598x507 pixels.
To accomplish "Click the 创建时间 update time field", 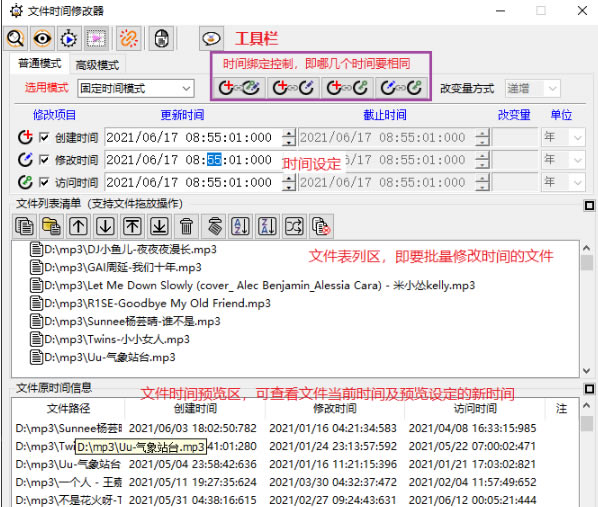I will 193,137.
